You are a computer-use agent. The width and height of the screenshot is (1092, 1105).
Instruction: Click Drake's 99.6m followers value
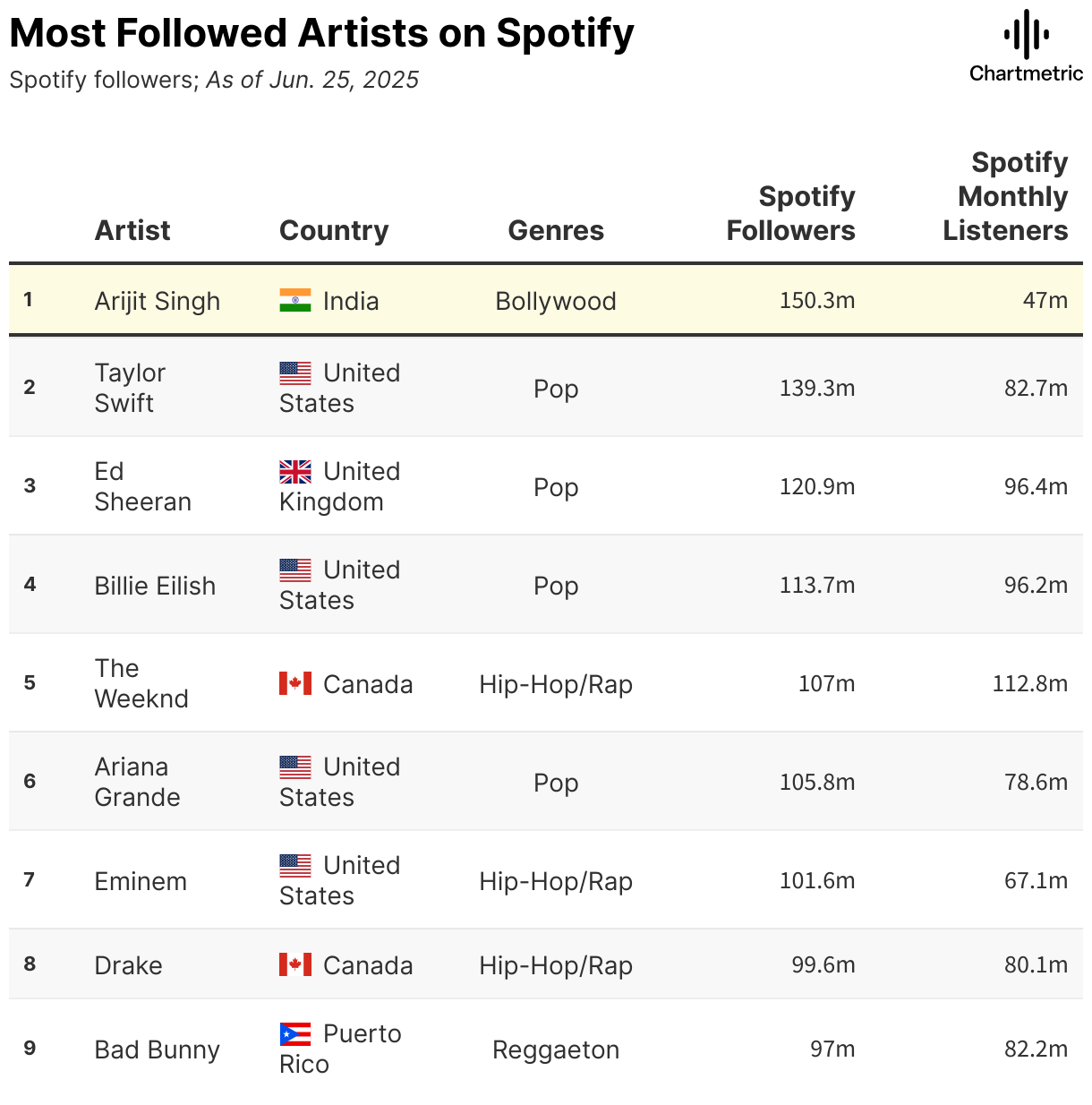823,964
